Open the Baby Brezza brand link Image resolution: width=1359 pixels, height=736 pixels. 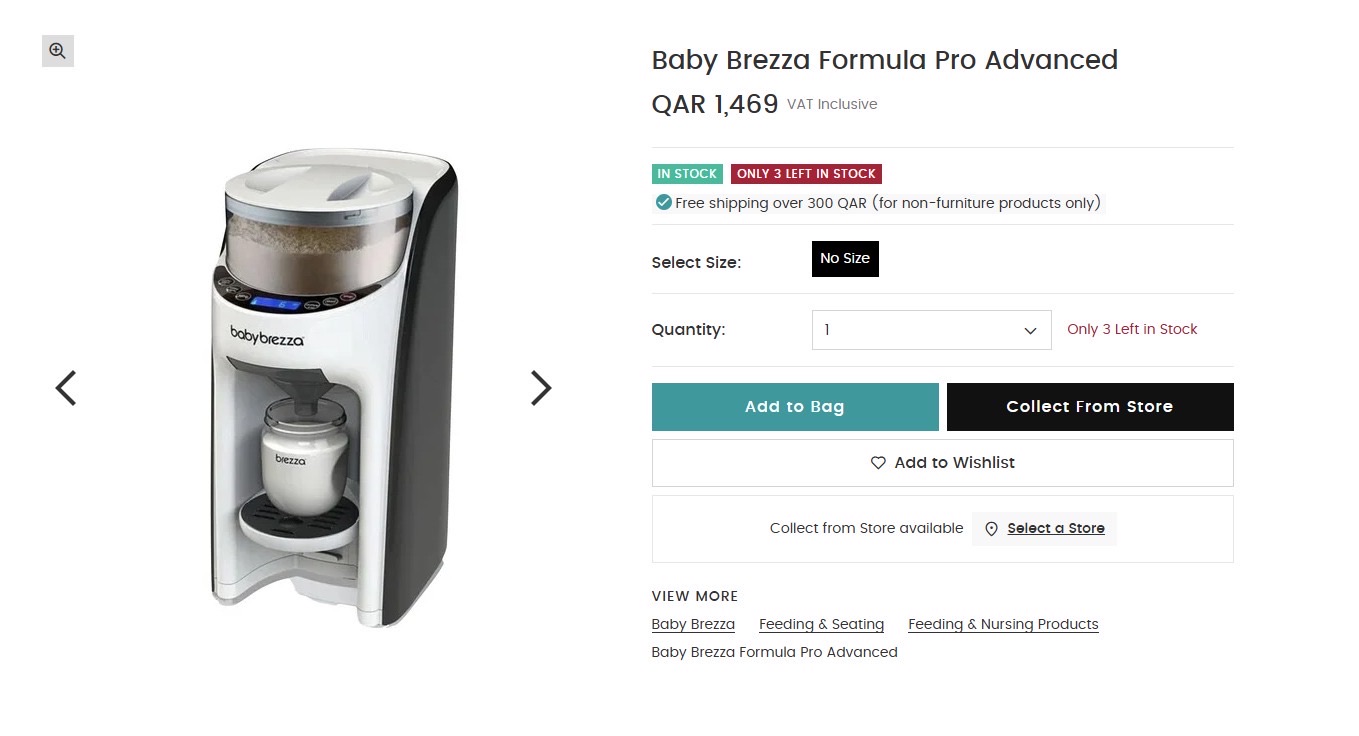coord(693,624)
